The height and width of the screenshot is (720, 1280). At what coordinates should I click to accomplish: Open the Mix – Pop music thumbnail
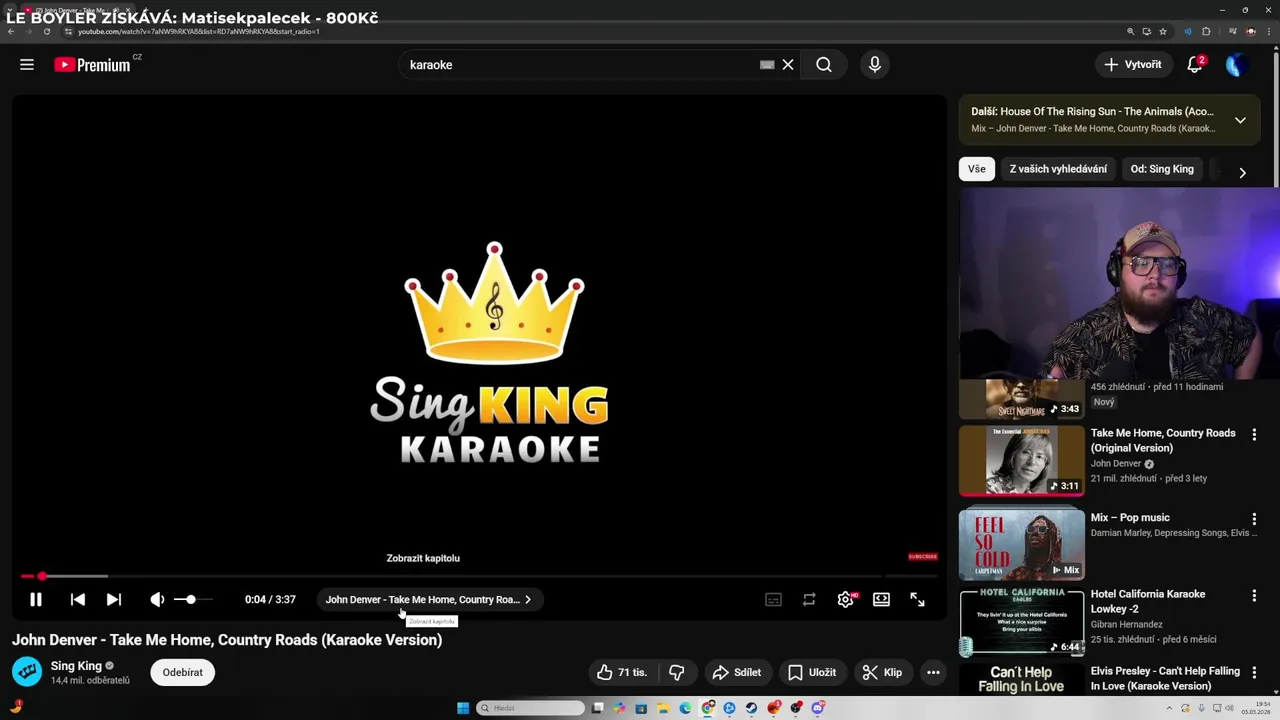point(1021,545)
